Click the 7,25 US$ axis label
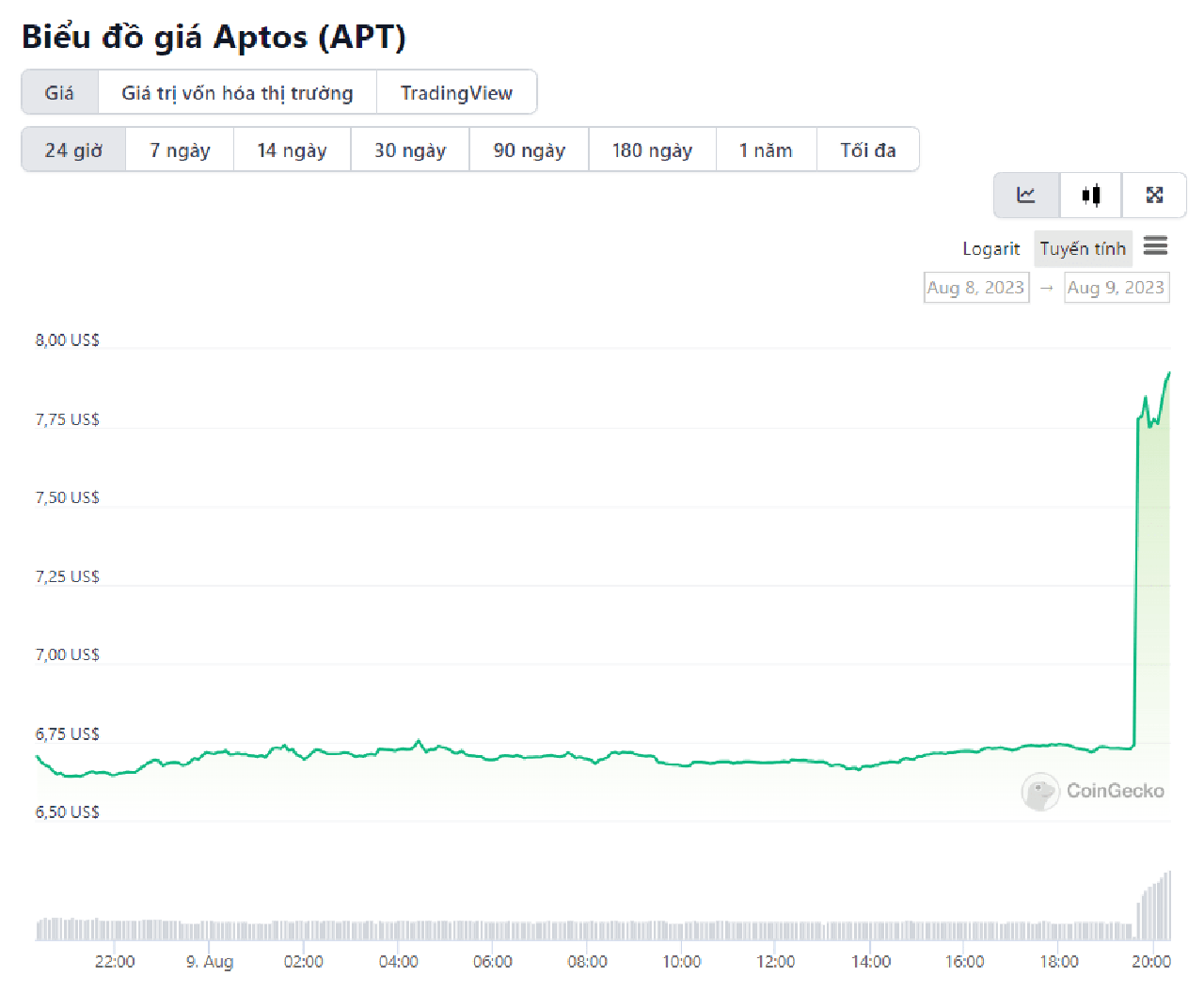This screenshot has height=992, width=1204. pyautogui.click(x=68, y=576)
